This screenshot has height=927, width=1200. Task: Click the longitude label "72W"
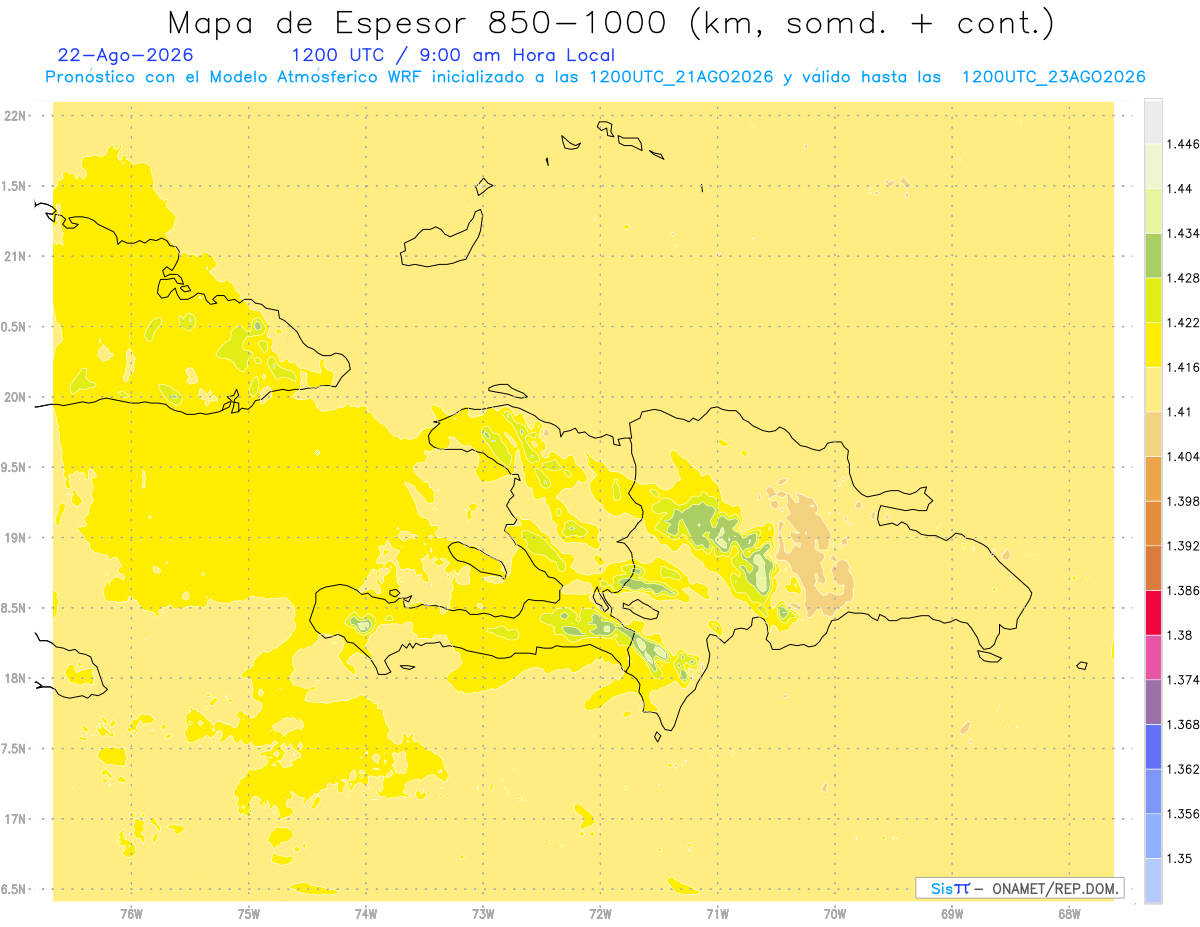[x=600, y=914]
